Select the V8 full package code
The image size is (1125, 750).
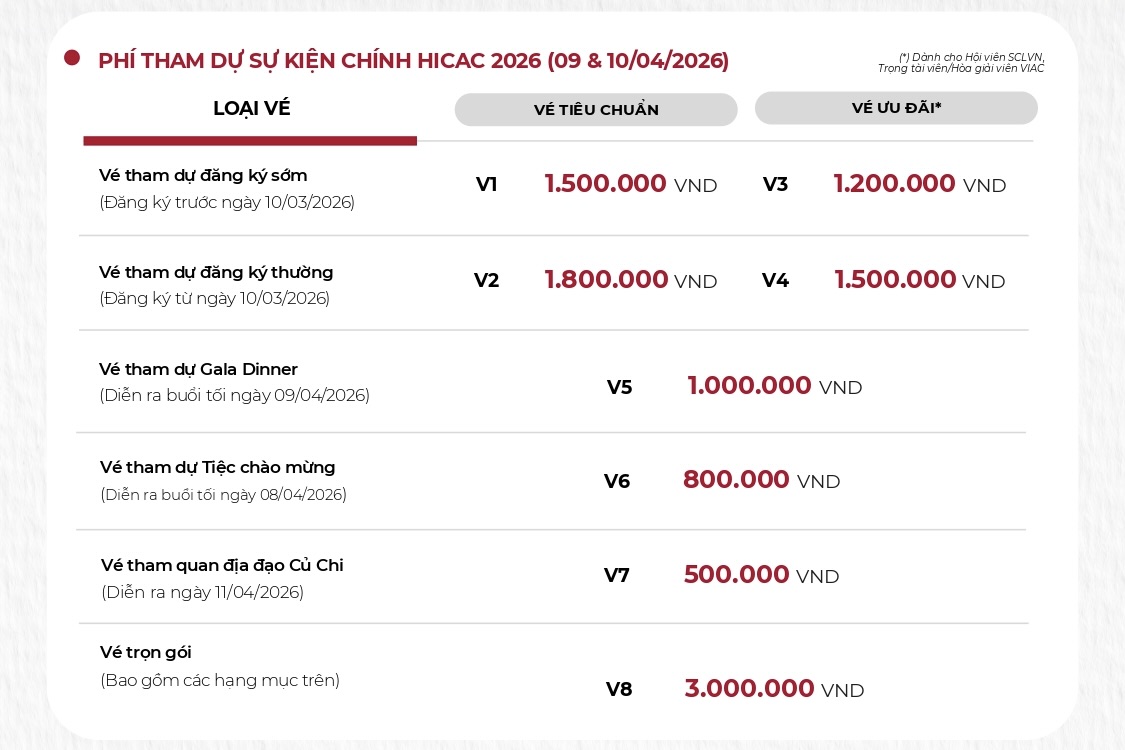[x=619, y=689]
